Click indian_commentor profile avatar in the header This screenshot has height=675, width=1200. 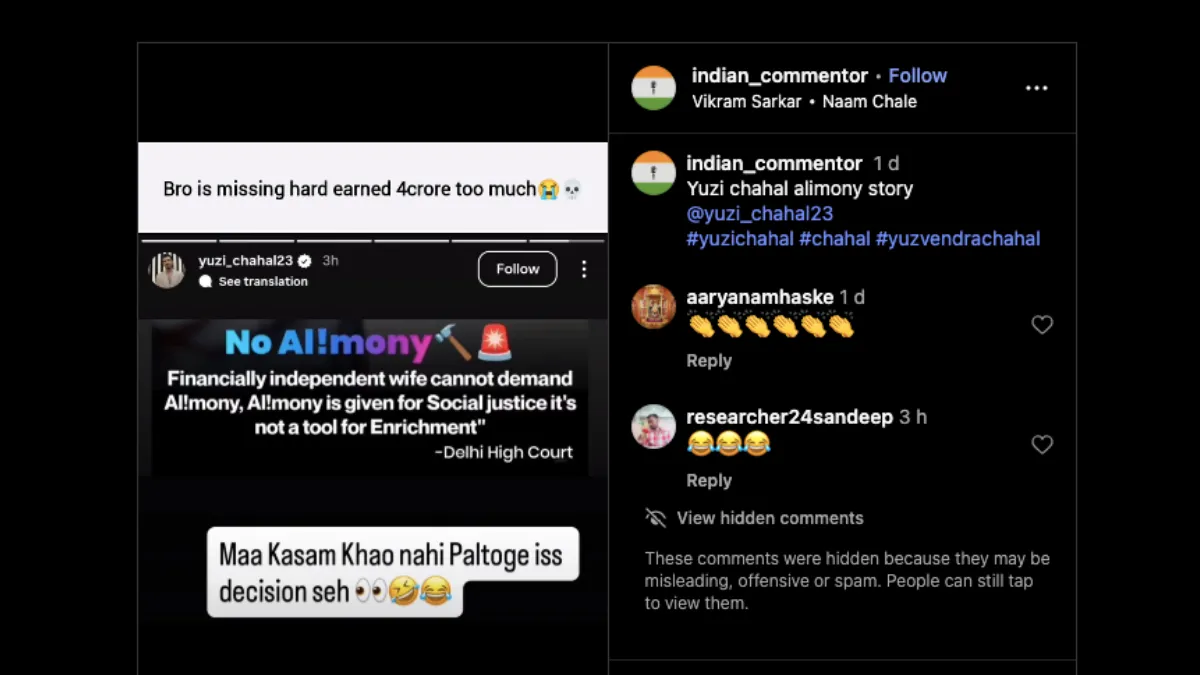[x=653, y=88]
